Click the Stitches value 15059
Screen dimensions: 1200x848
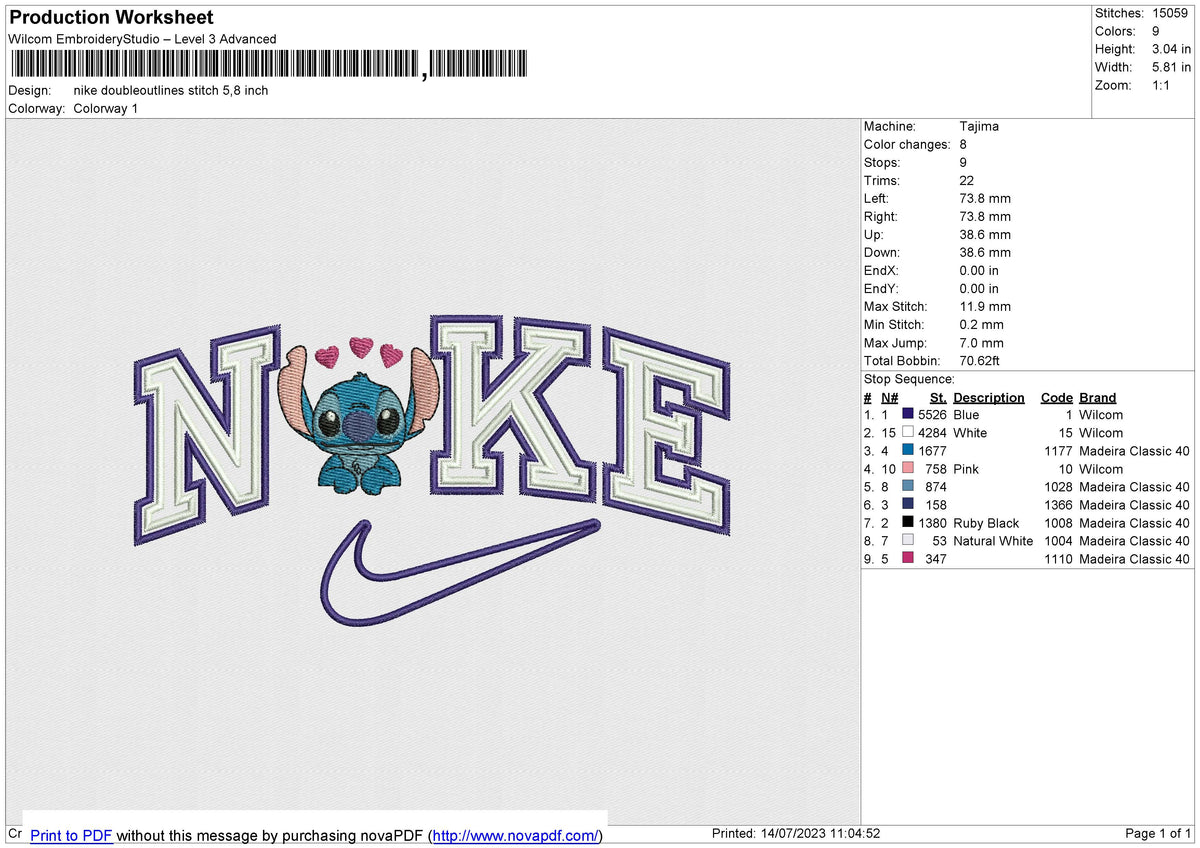1170,13
